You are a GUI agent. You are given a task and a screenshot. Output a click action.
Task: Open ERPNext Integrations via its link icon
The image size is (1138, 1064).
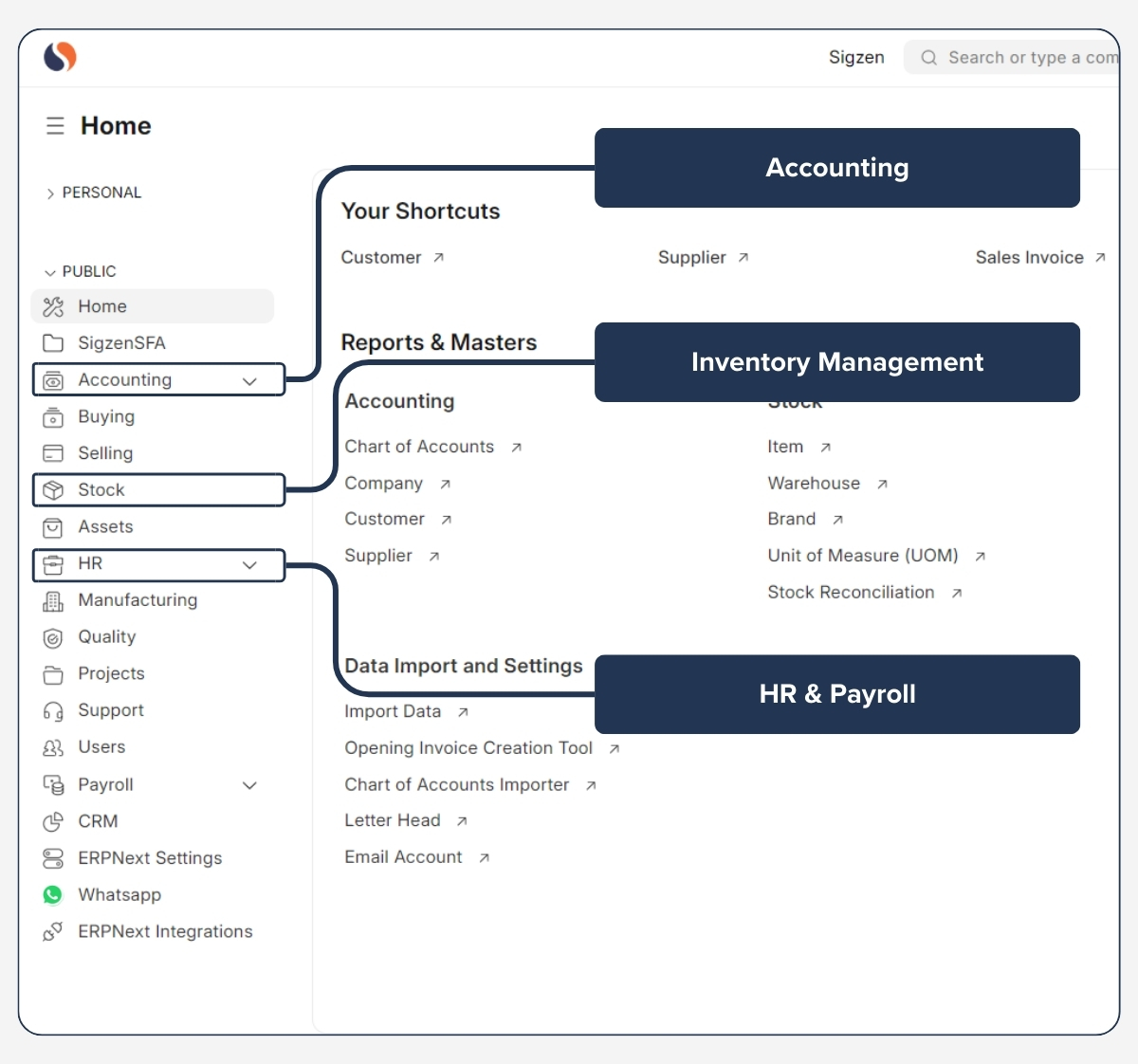(53, 931)
